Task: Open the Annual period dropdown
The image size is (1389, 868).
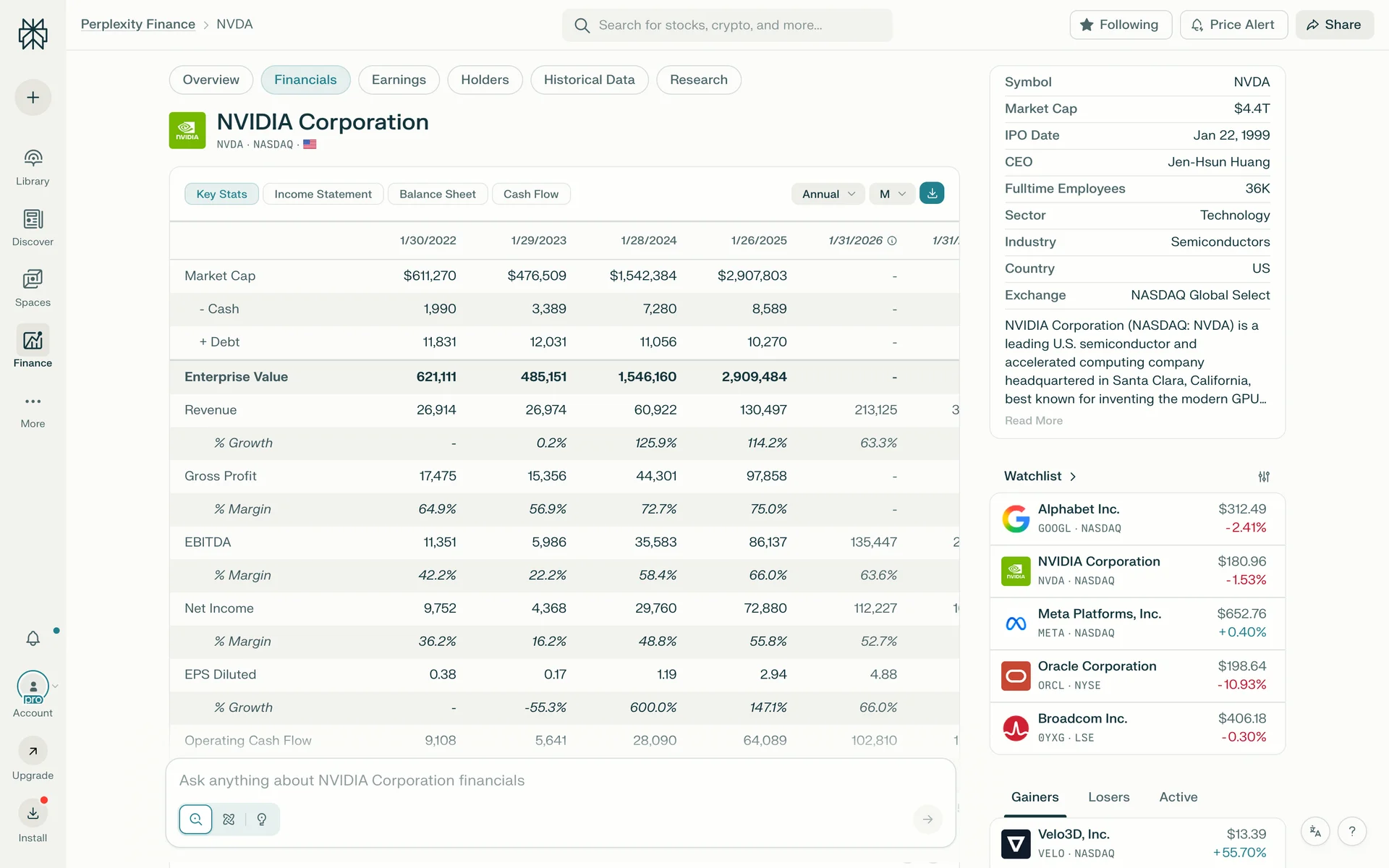Action: click(x=828, y=194)
